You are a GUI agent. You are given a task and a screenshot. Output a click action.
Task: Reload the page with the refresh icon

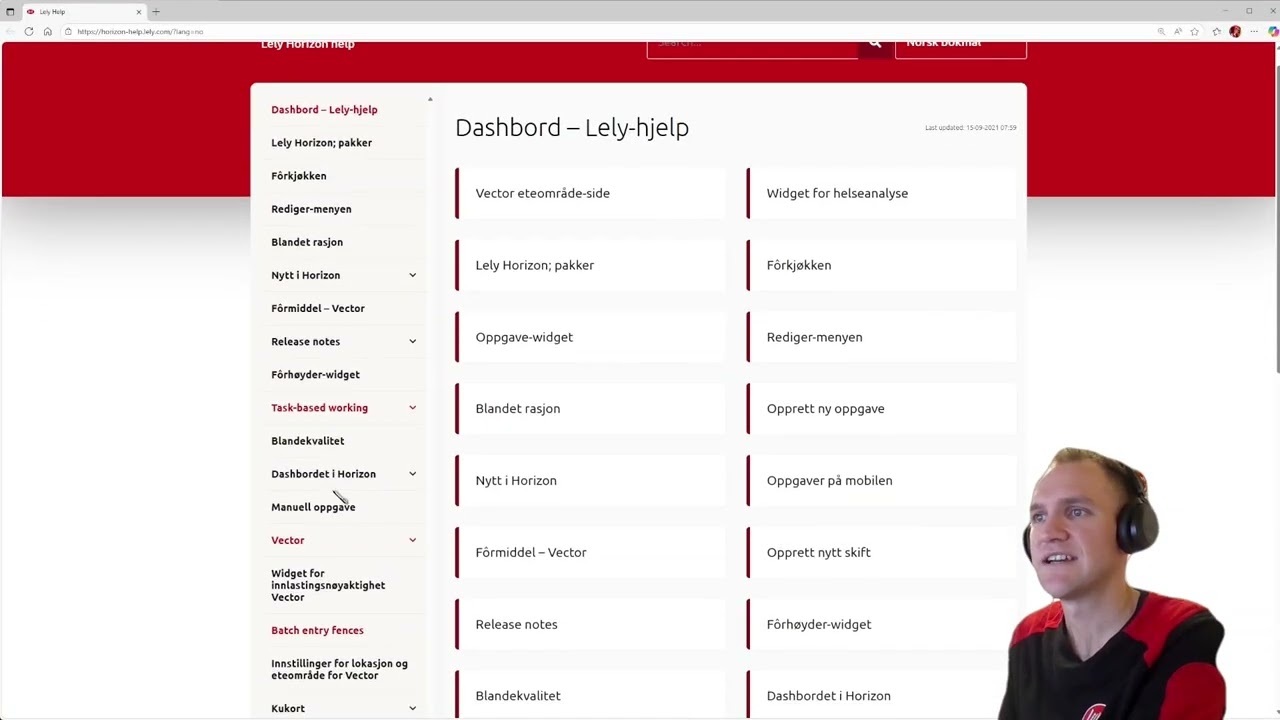click(x=29, y=31)
